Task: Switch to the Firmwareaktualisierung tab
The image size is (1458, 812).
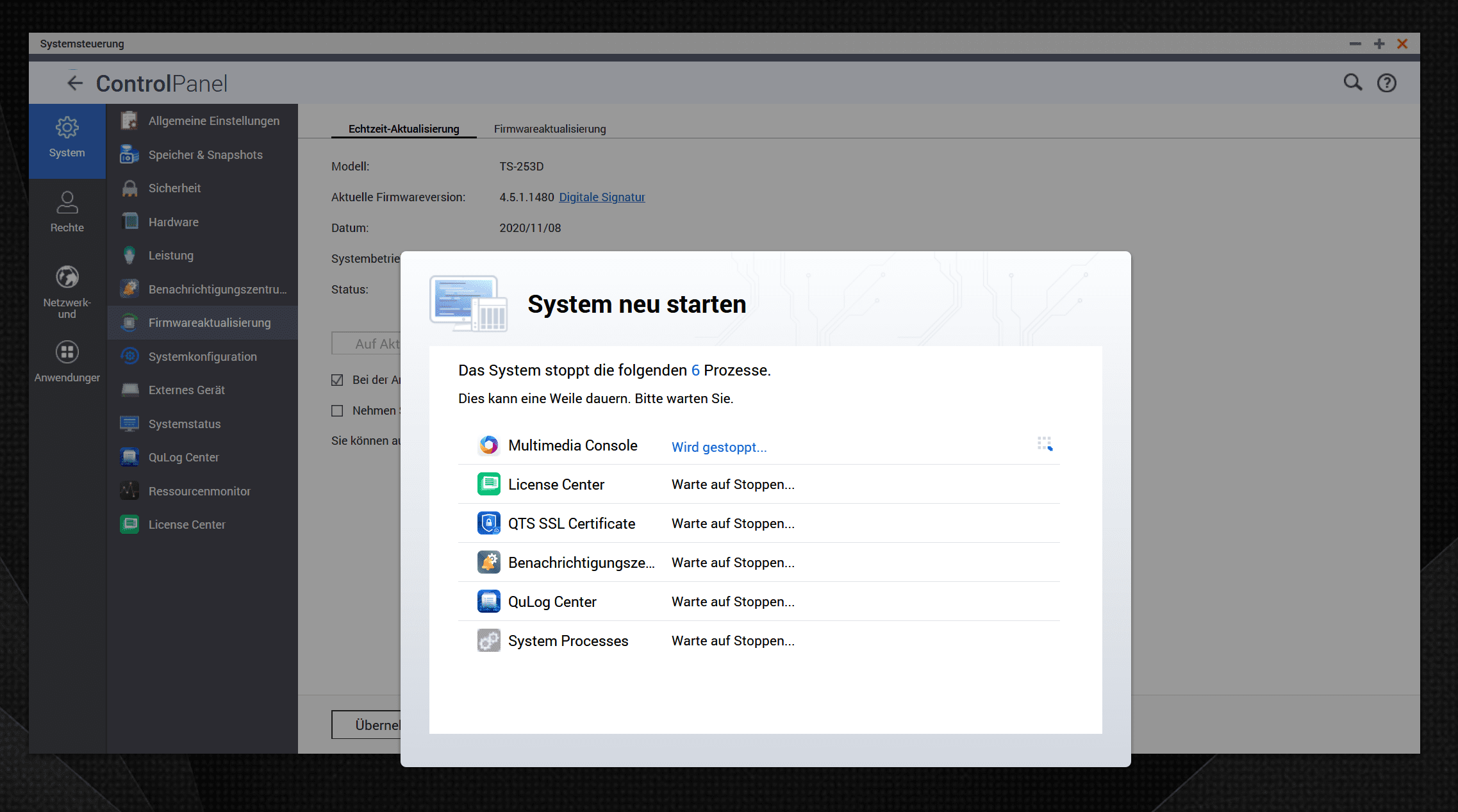Action: (x=550, y=129)
